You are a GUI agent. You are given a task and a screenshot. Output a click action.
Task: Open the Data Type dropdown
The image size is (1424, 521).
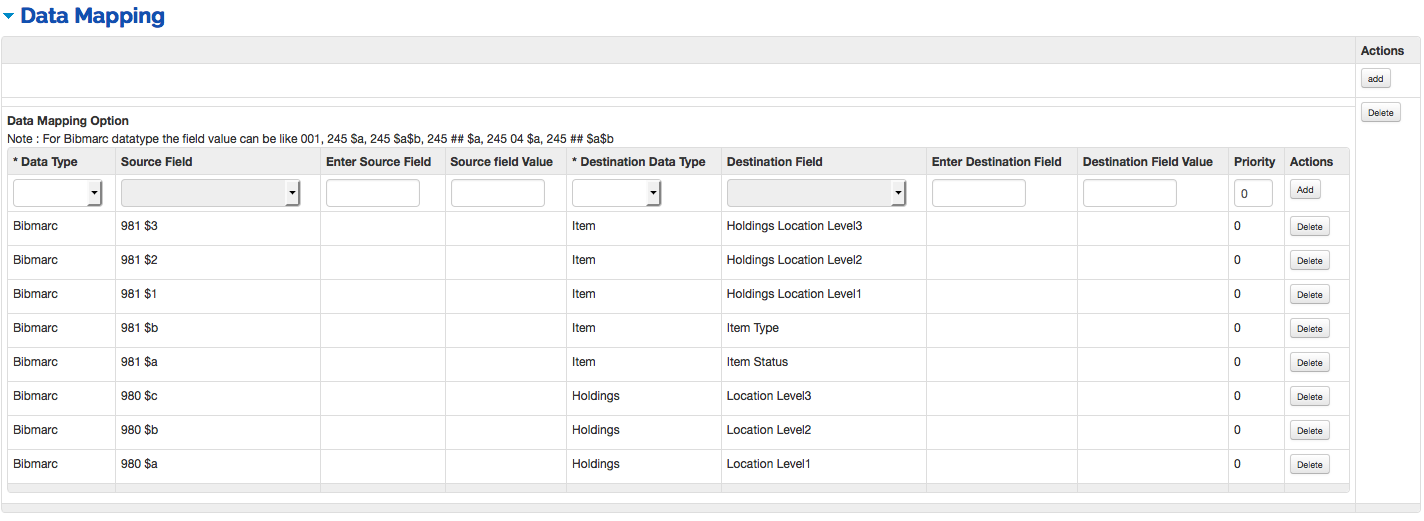pyautogui.click(x=57, y=193)
